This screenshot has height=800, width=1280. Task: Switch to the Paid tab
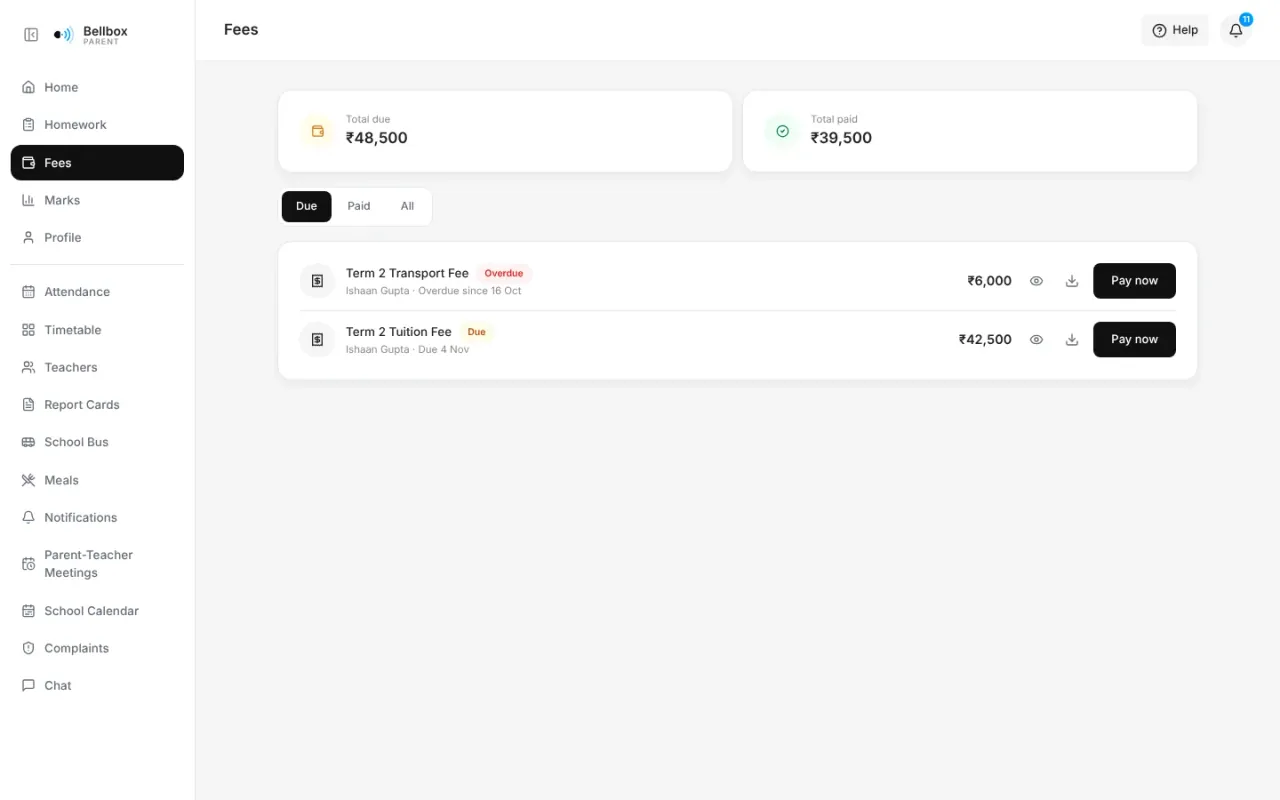pyautogui.click(x=359, y=206)
